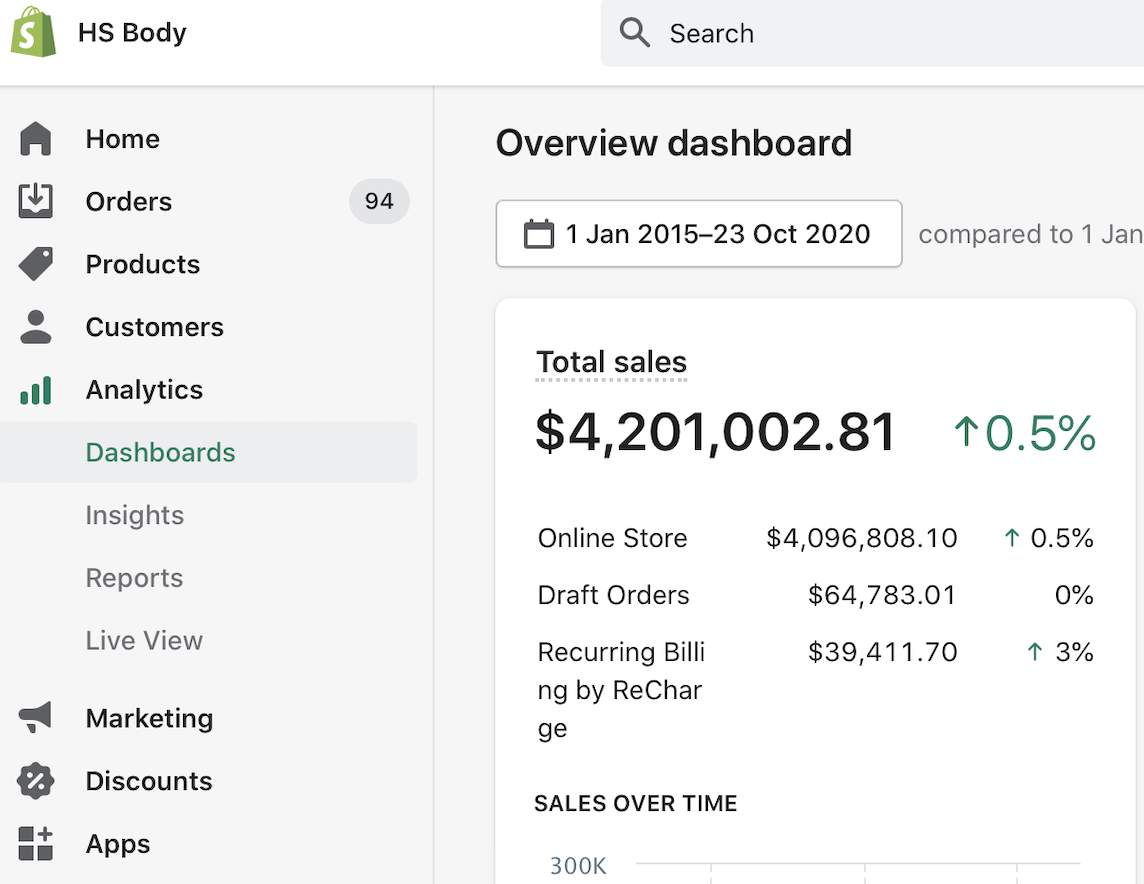Viewport: 1144px width, 884px height.
Task: Click the Apps grid icon
Action: [35, 843]
